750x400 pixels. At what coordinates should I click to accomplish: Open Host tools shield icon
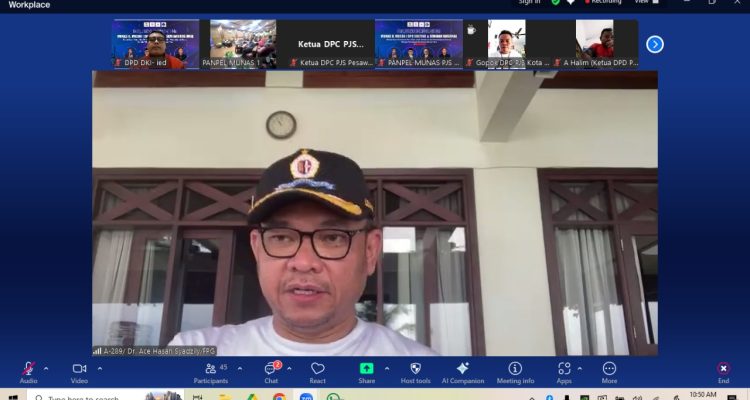pos(415,370)
